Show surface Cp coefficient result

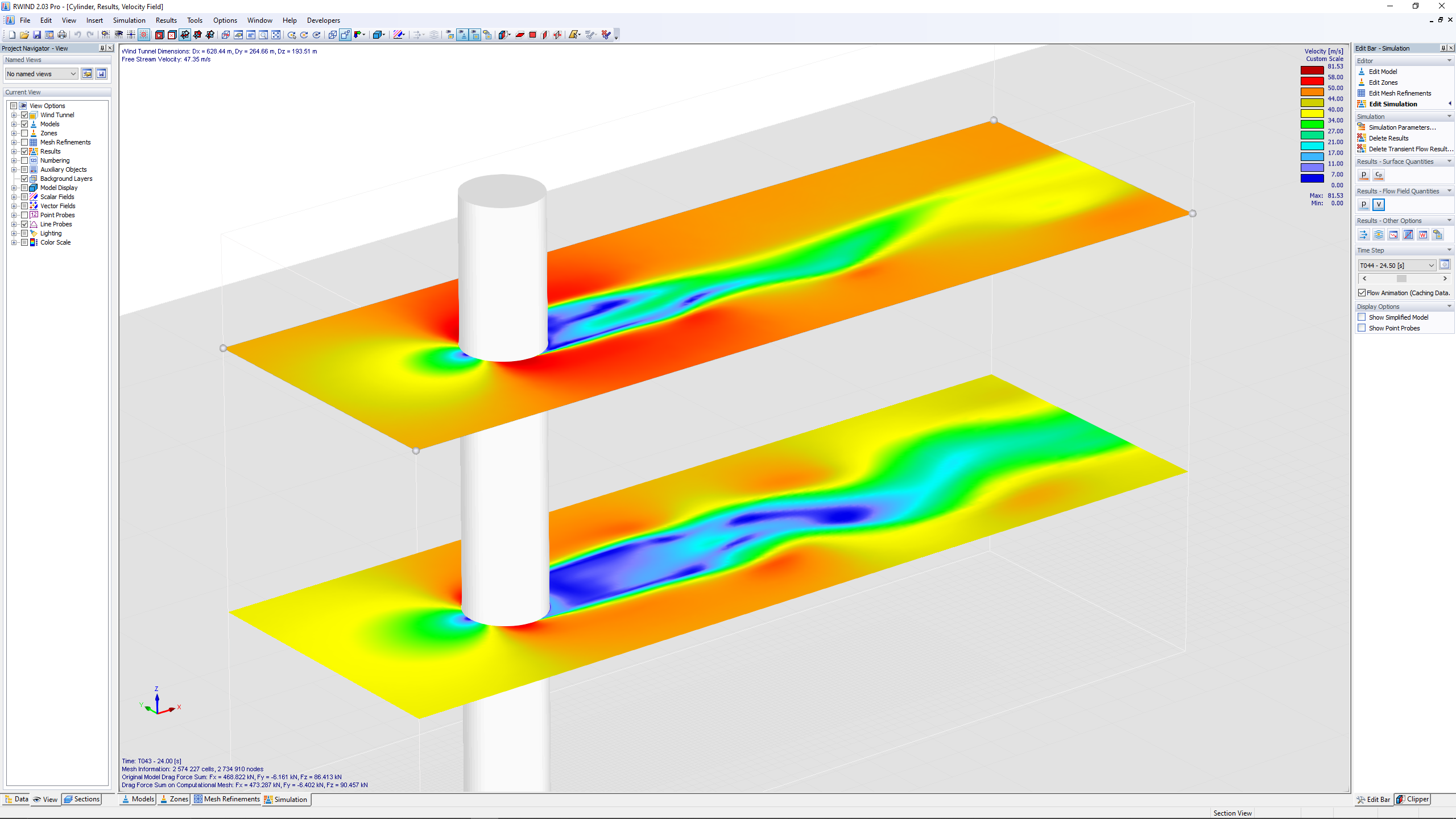[x=1378, y=175]
